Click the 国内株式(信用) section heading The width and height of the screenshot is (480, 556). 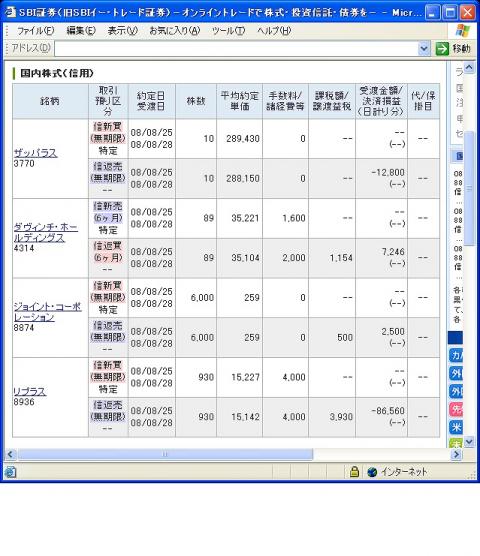[x=57, y=73]
